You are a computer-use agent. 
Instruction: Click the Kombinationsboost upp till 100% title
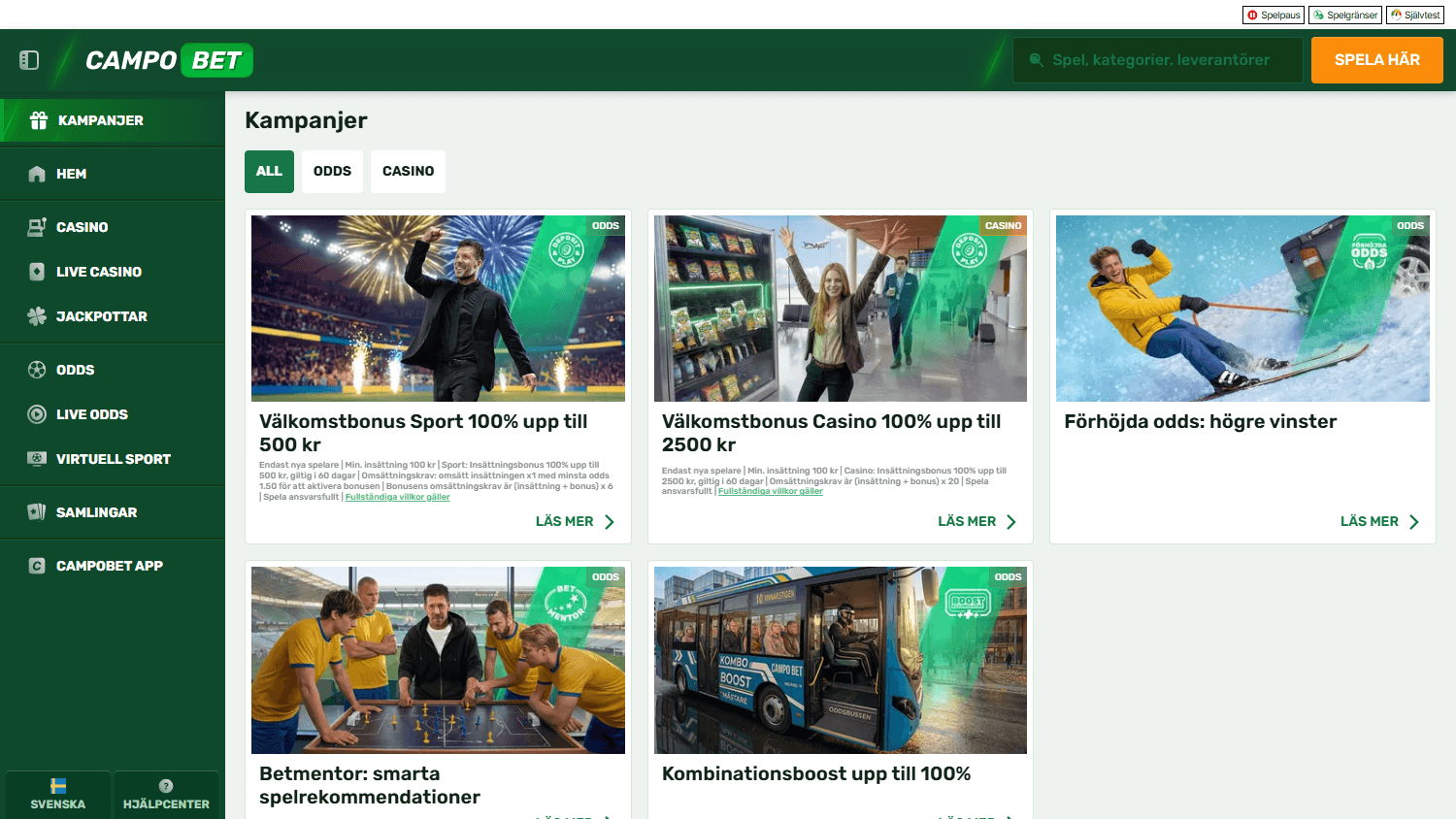(816, 773)
